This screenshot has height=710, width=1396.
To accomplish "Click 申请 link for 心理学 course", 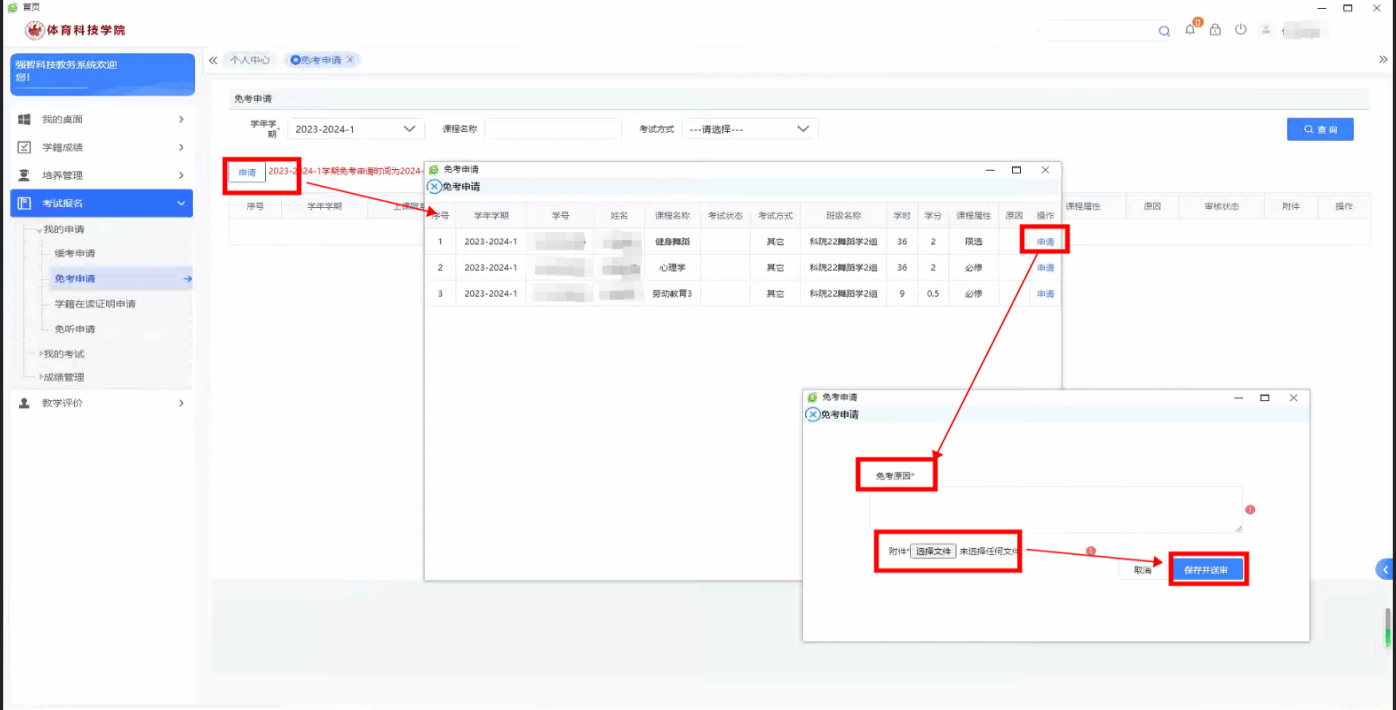I will click(1045, 268).
